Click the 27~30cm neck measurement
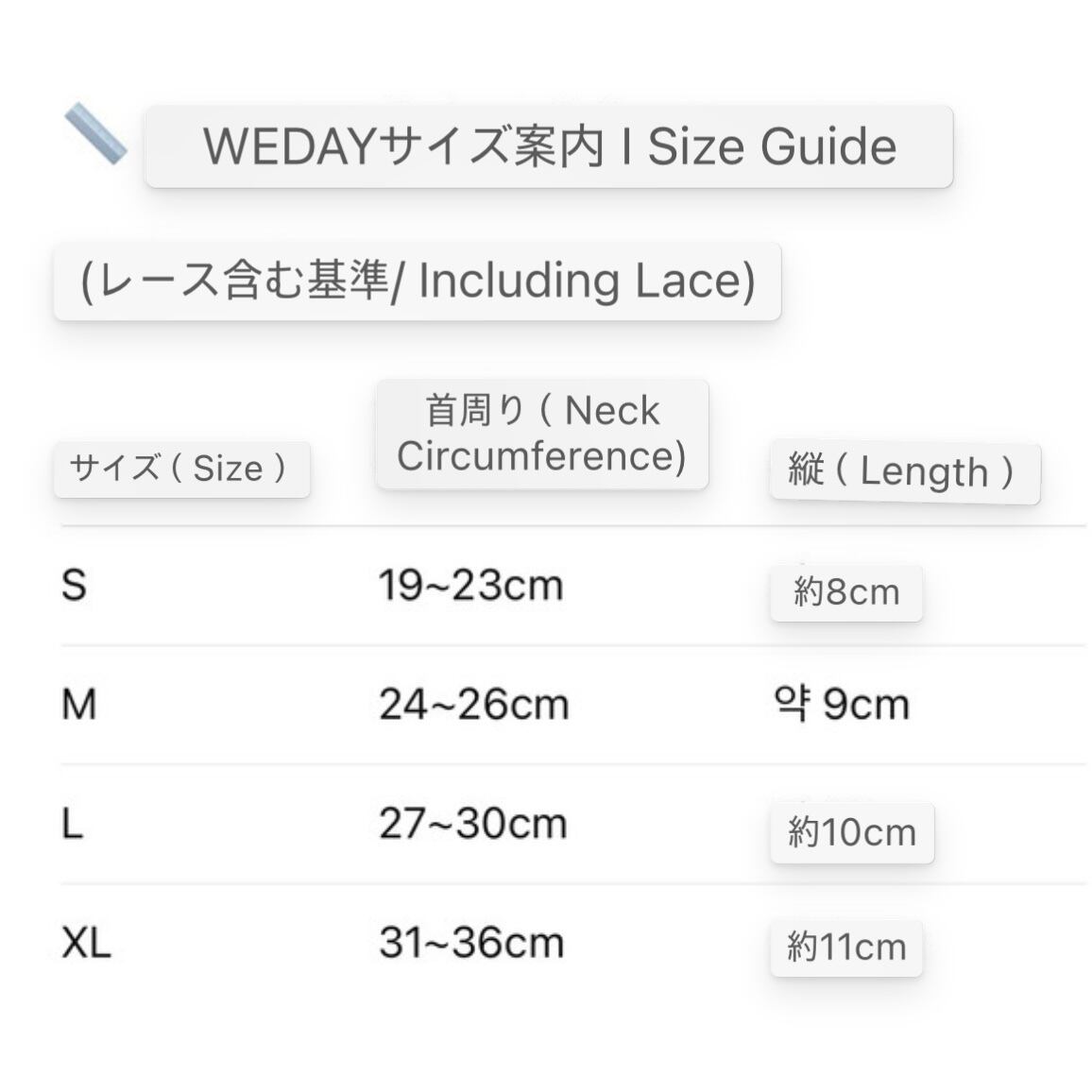 point(472,825)
